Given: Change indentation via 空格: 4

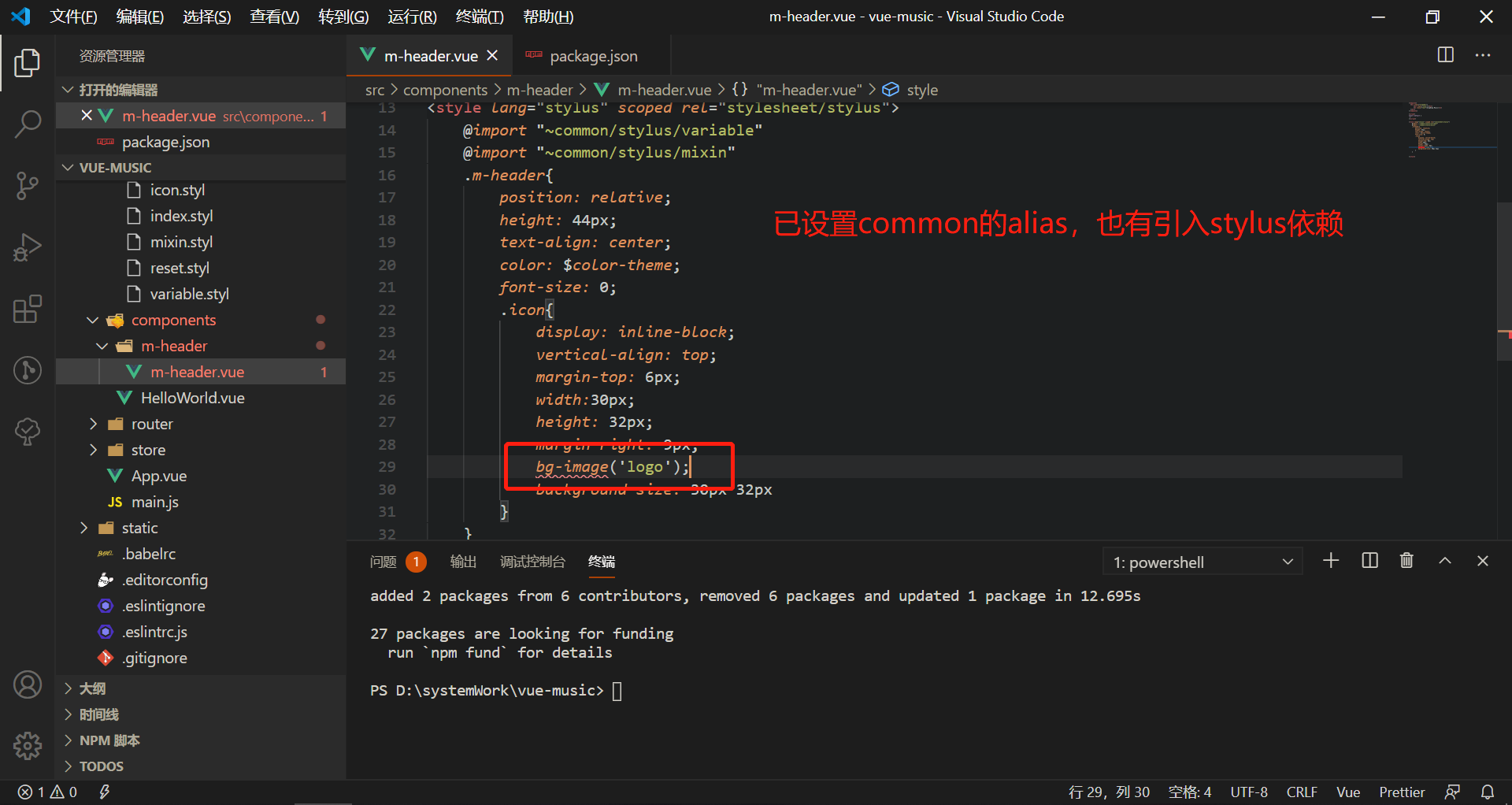Looking at the screenshot, I should (1190, 792).
